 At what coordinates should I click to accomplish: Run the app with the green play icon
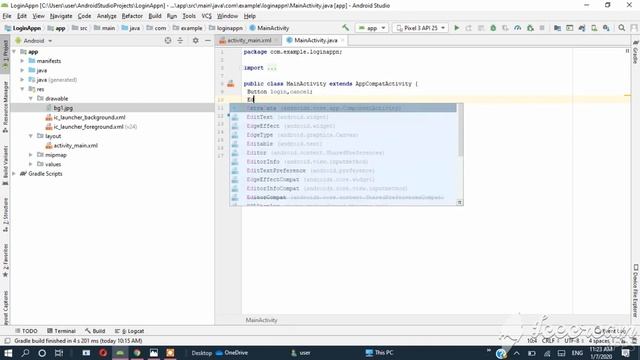click(x=457, y=28)
